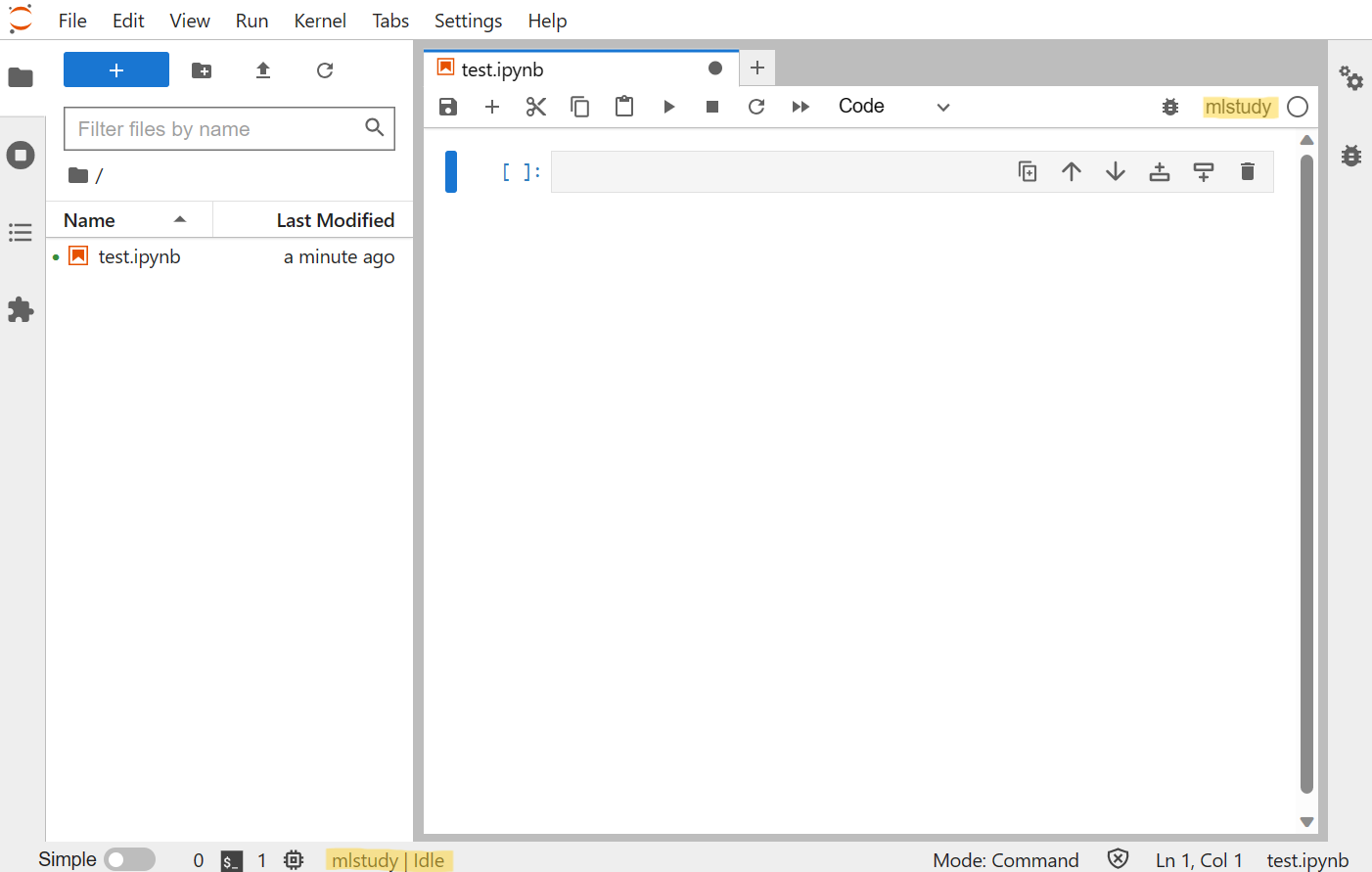Enable the debugger bug icon in toolbar
Image resolution: width=1372 pixels, height=872 pixels.
coord(1170,107)
